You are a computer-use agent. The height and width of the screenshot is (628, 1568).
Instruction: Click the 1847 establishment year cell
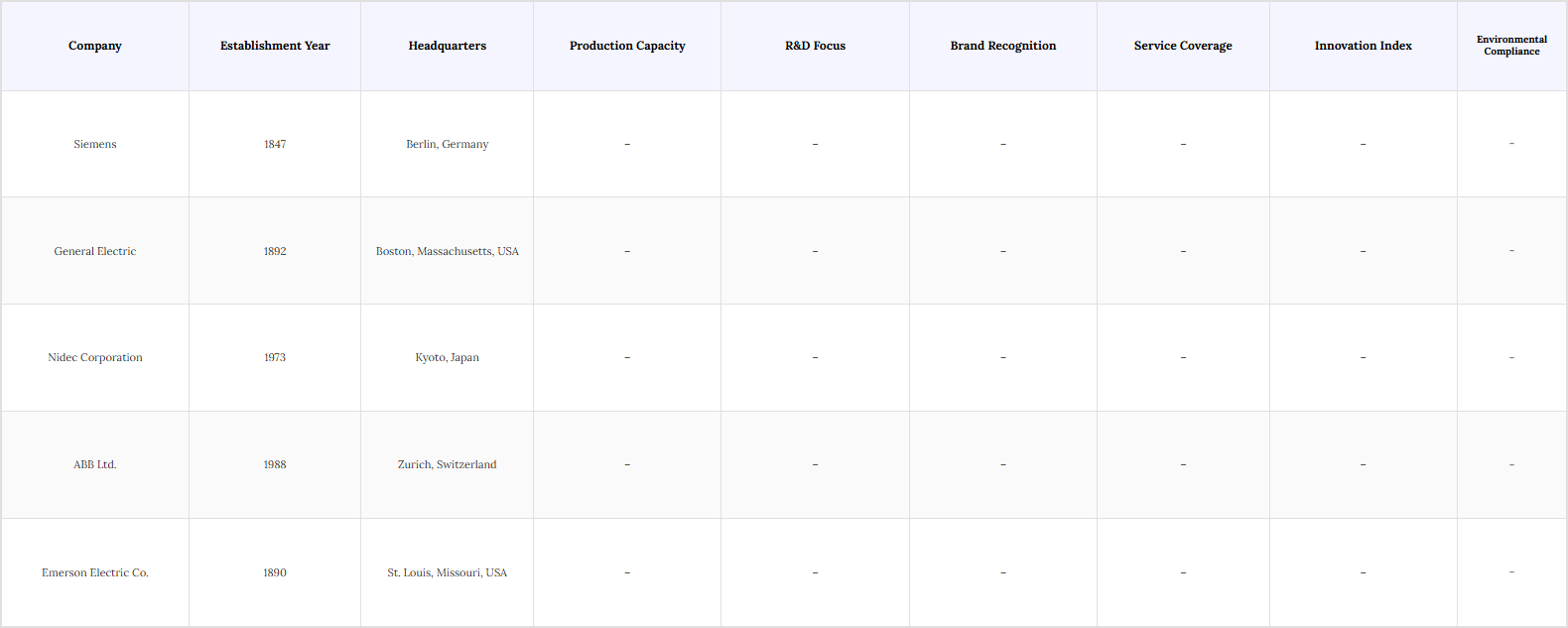[x=275, y=144]
